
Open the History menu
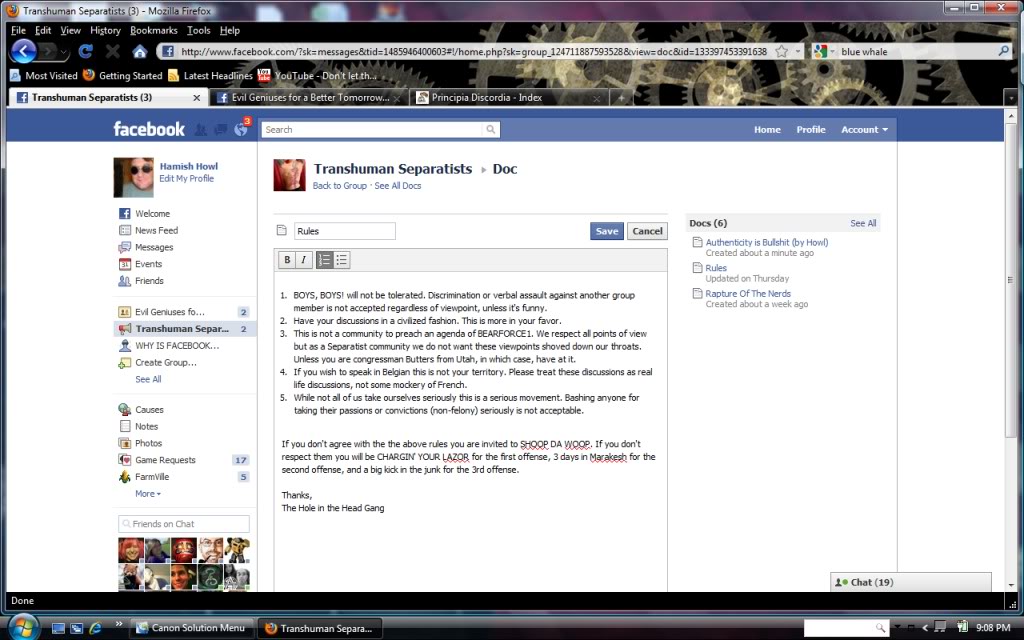105,30
